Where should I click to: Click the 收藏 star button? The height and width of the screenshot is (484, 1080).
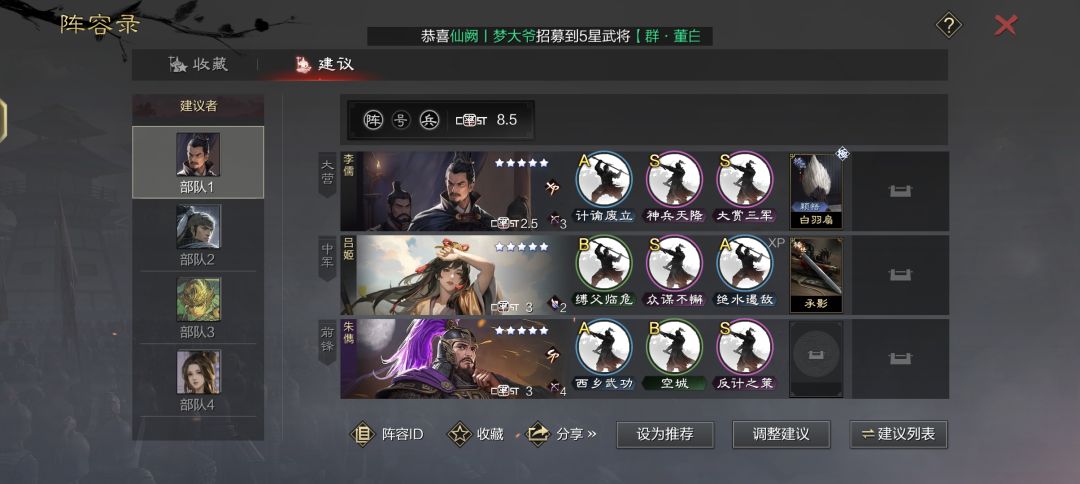pos(476,434)
